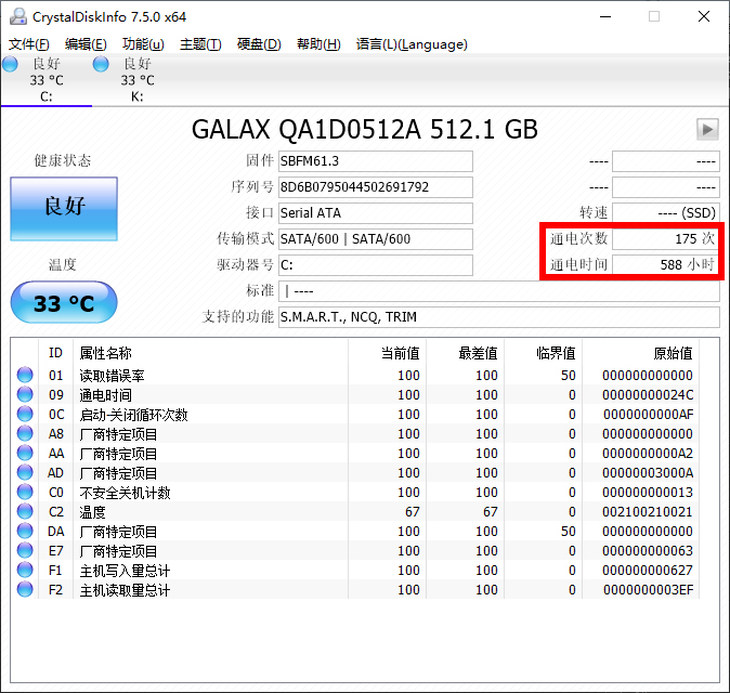
Task: Click status orb for F1 主机写入量总计 row
Action: click(25, 570)
